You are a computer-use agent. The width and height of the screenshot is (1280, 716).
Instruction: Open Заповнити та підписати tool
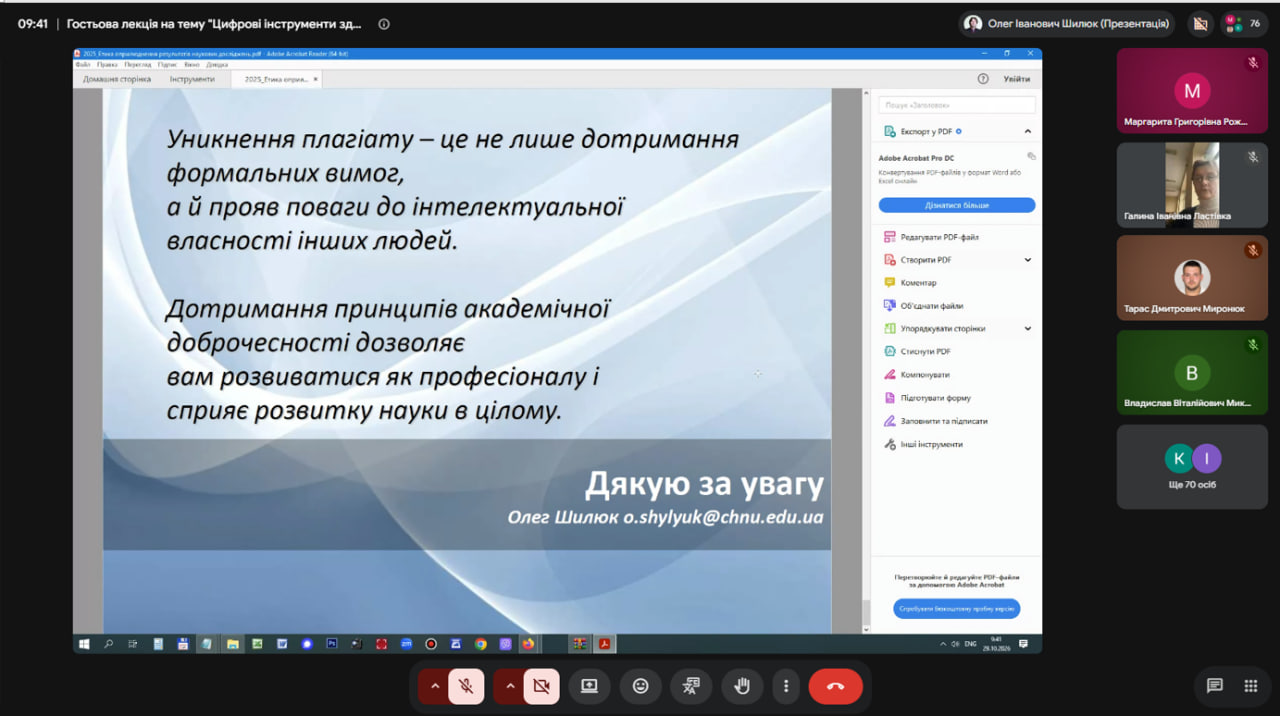coord(936,421)
